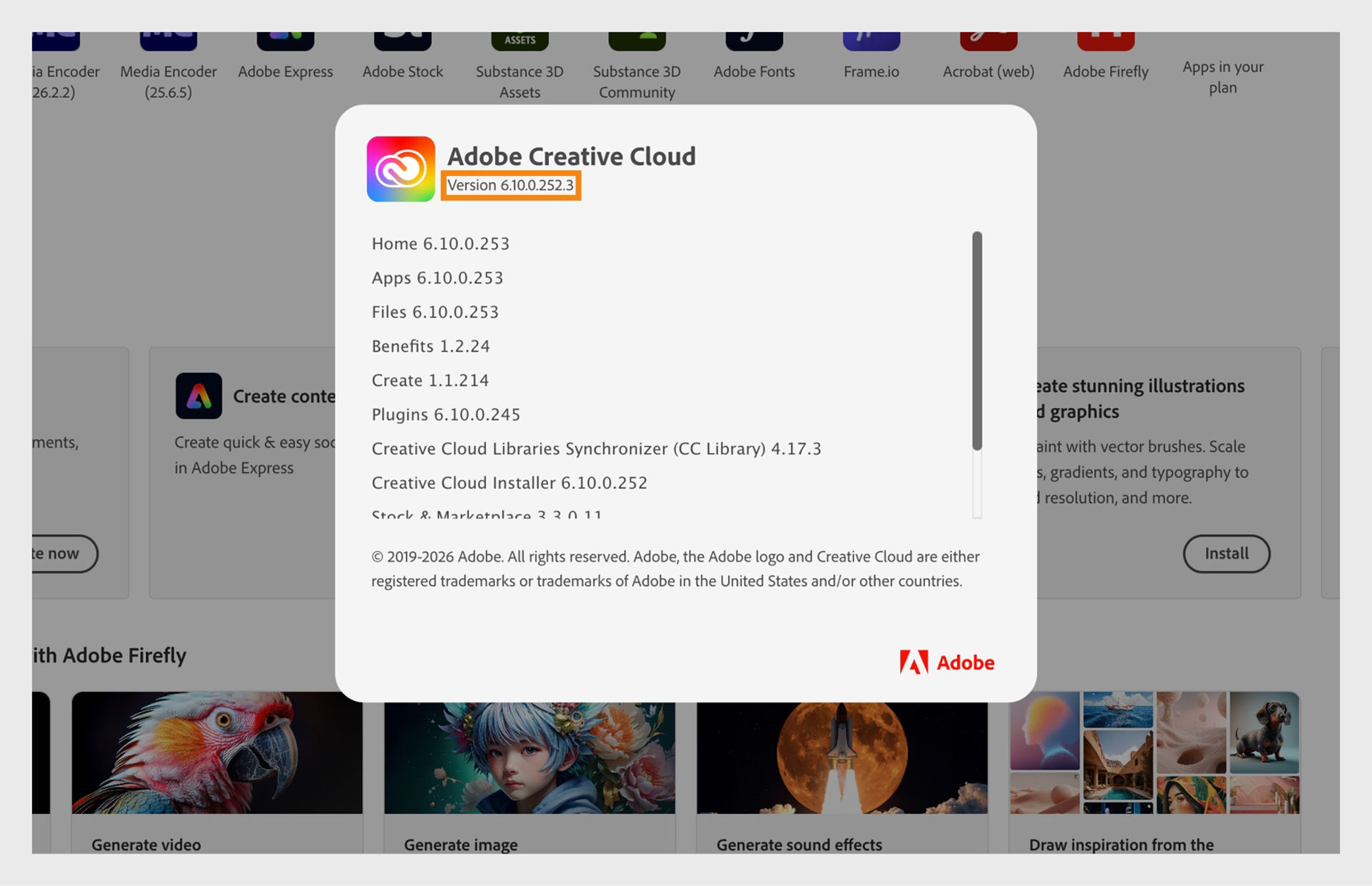Open the Substance 3D Community icon
The width and height of the screenshot is (1372, 886).
tap(637, 41)
